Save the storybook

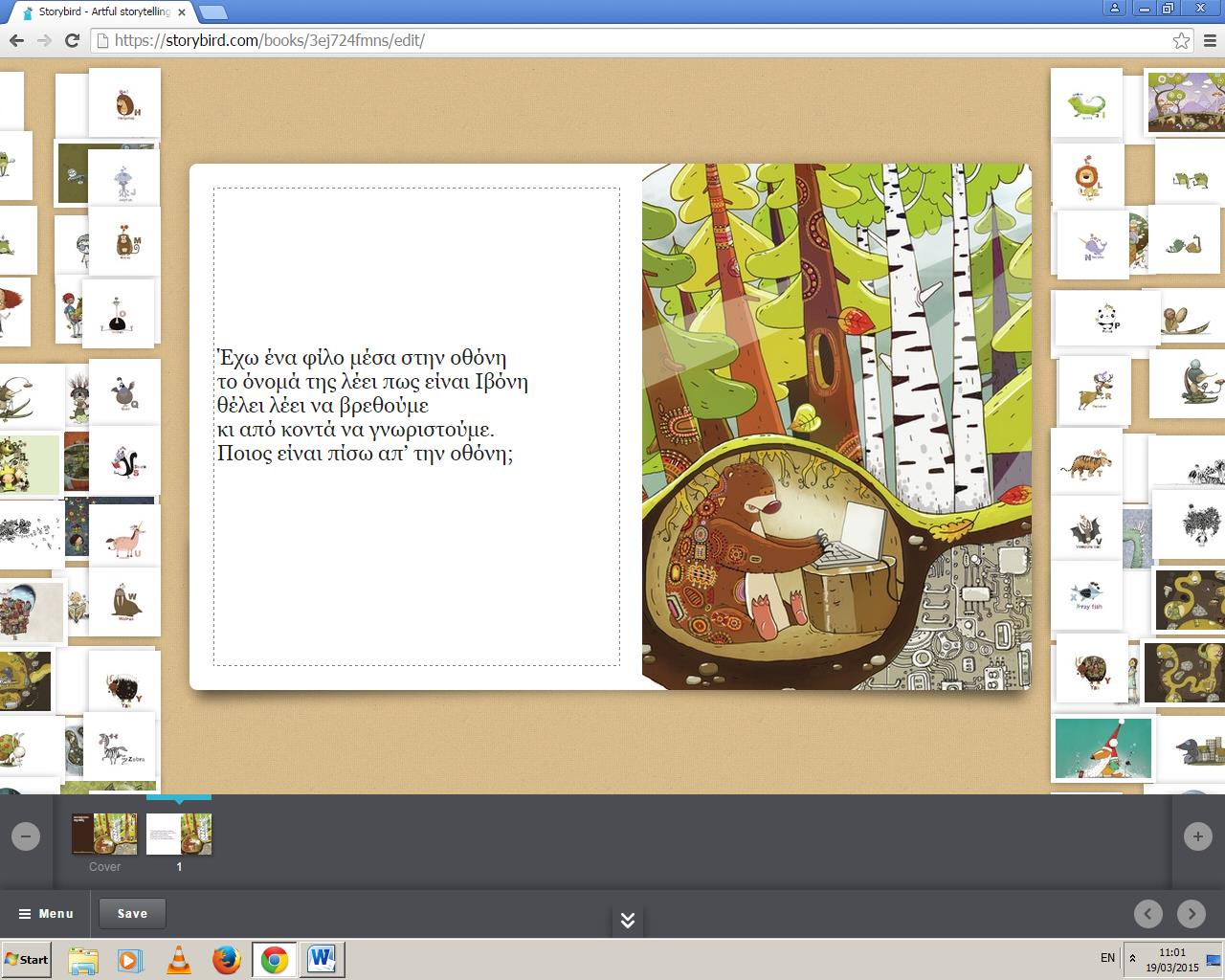click(132, 914)
